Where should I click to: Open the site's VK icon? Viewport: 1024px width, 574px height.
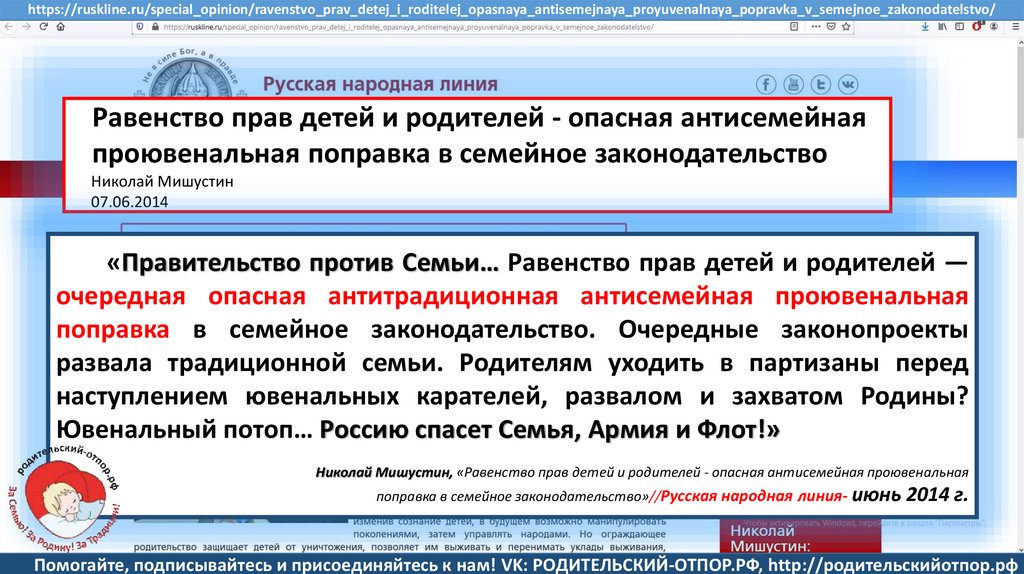(x=848, y=84)
